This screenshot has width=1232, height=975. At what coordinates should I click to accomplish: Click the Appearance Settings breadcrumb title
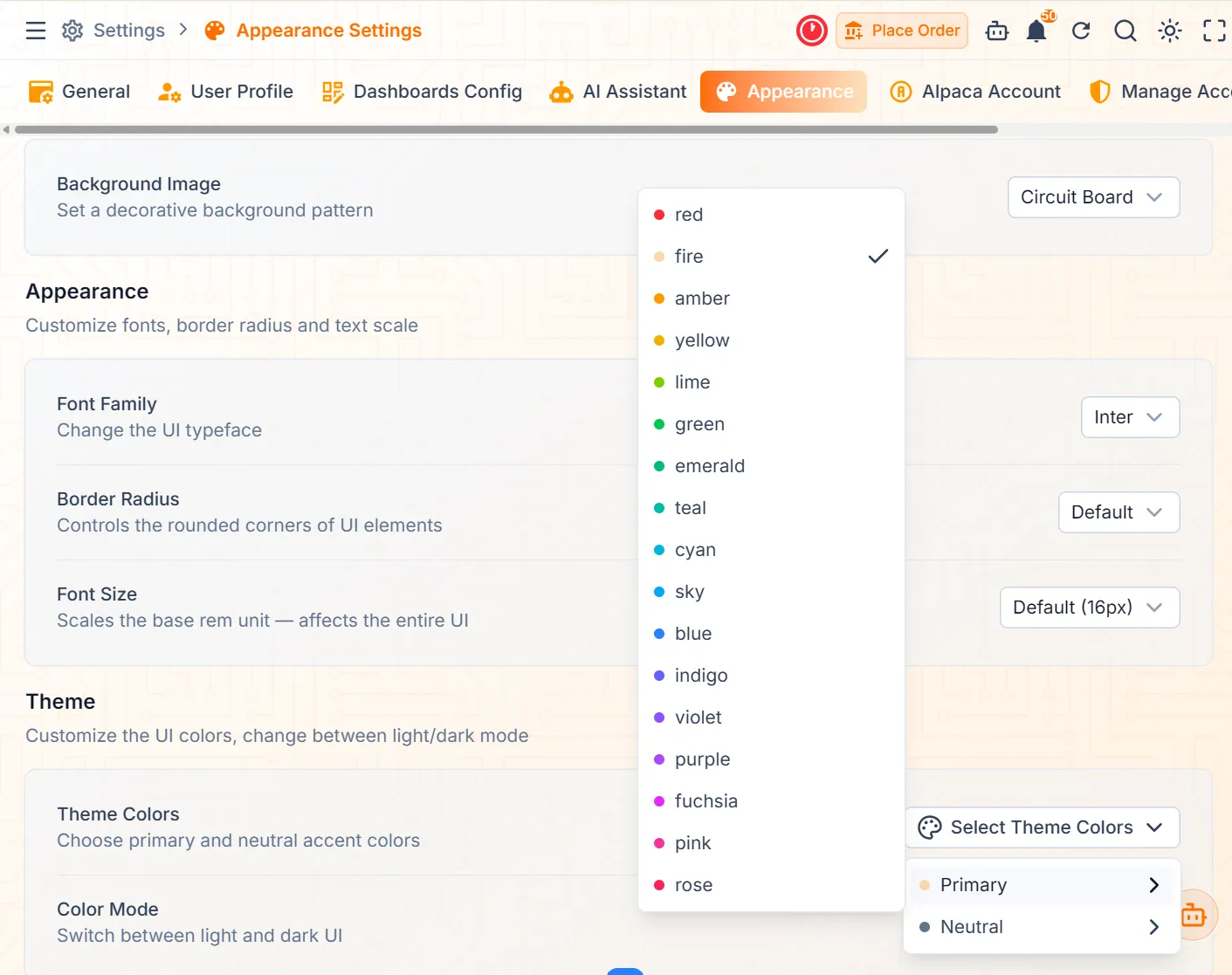329,31
